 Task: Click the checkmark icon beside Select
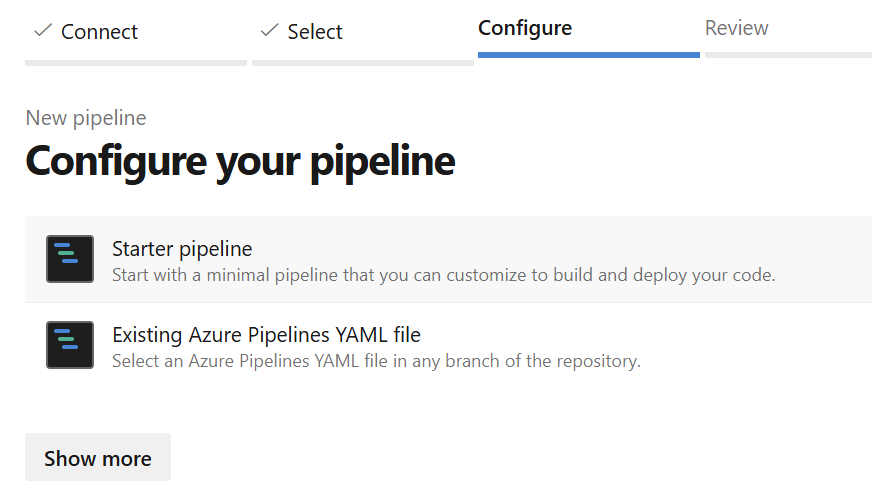[269, 31]
